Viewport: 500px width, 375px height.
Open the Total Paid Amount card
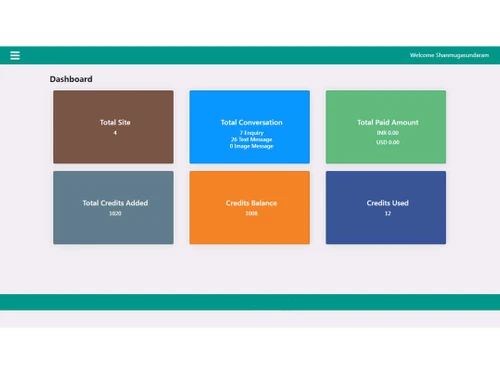coord(386,127)
